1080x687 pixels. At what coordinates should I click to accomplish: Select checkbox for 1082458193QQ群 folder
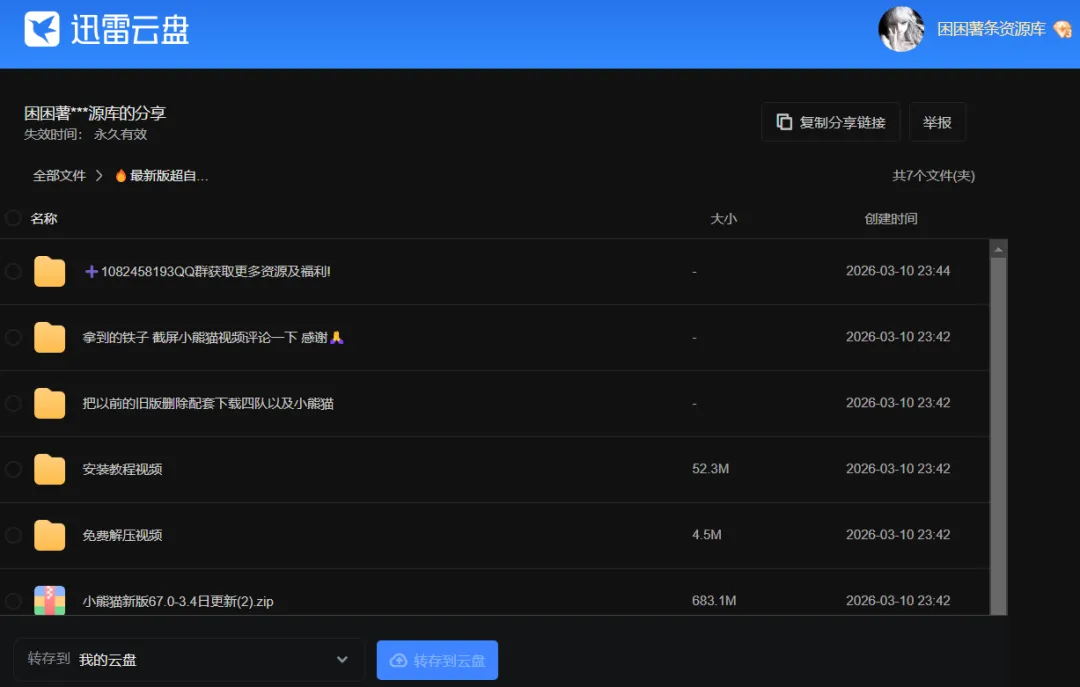(x=13, y=271)
